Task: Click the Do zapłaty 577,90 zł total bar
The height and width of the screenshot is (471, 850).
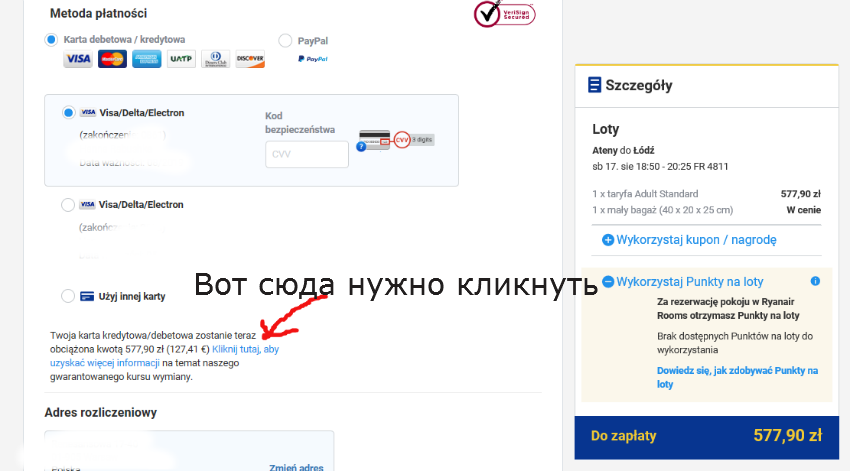Action: (707, 437)
